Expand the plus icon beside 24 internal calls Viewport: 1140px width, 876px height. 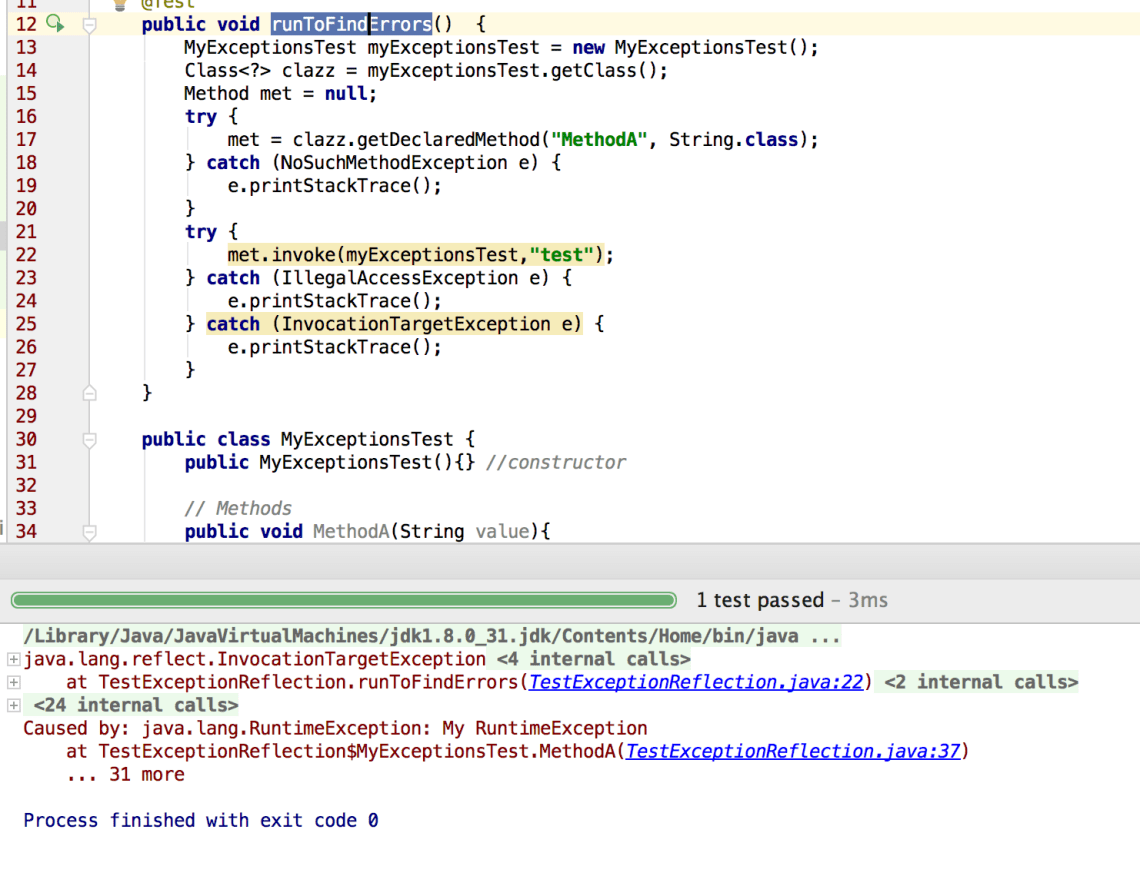[x=13, y=706]
